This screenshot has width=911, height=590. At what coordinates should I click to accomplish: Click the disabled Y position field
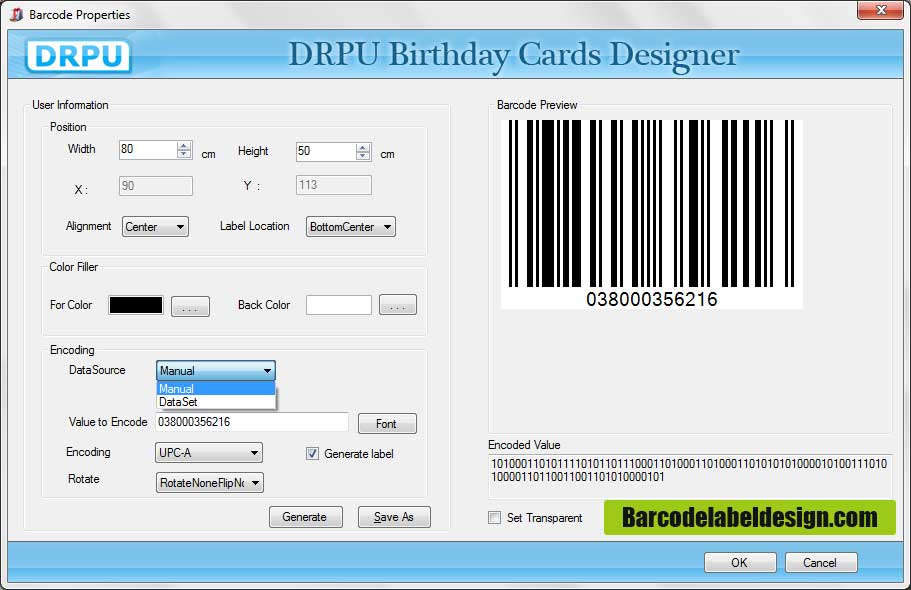(x=333, y=185)
